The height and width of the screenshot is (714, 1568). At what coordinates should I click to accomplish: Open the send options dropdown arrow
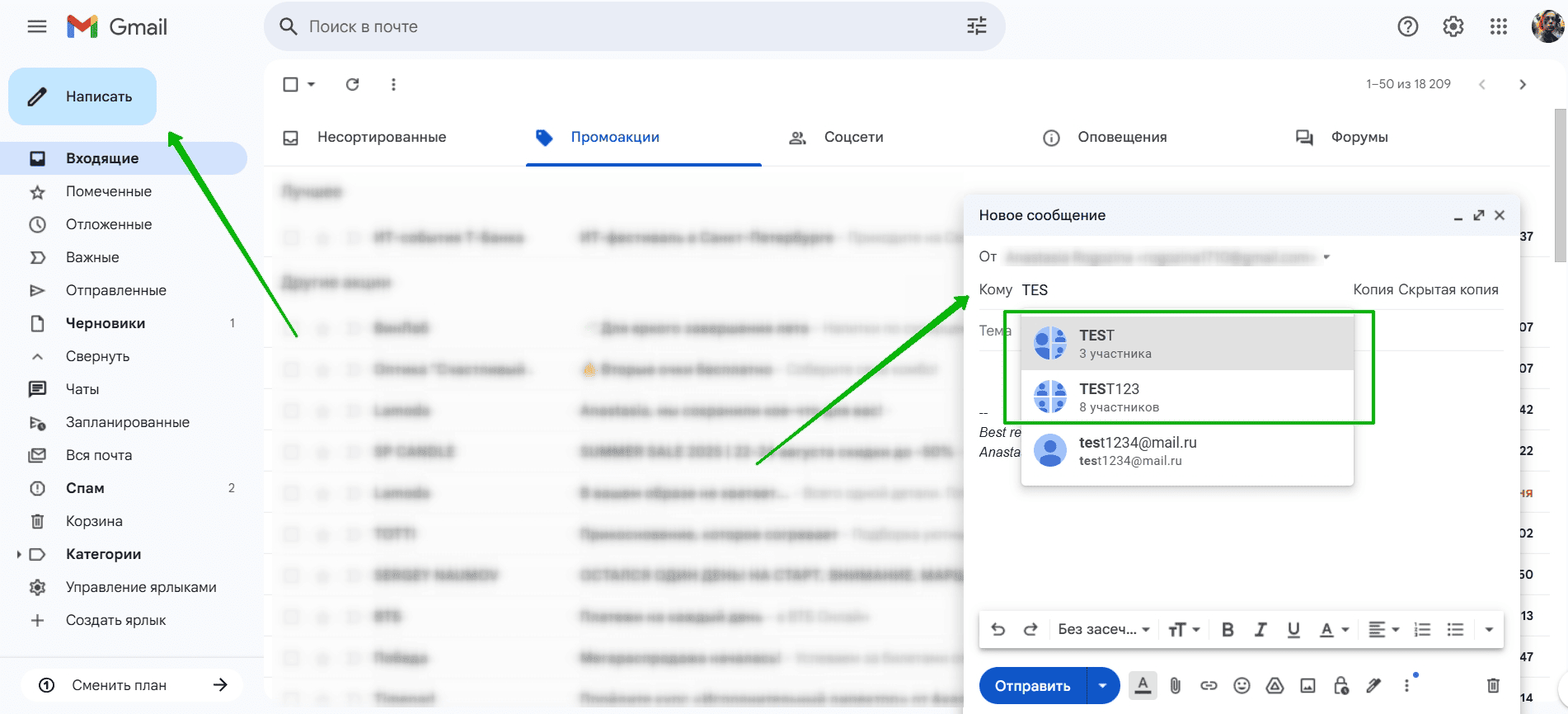[x=1103, y=686]
